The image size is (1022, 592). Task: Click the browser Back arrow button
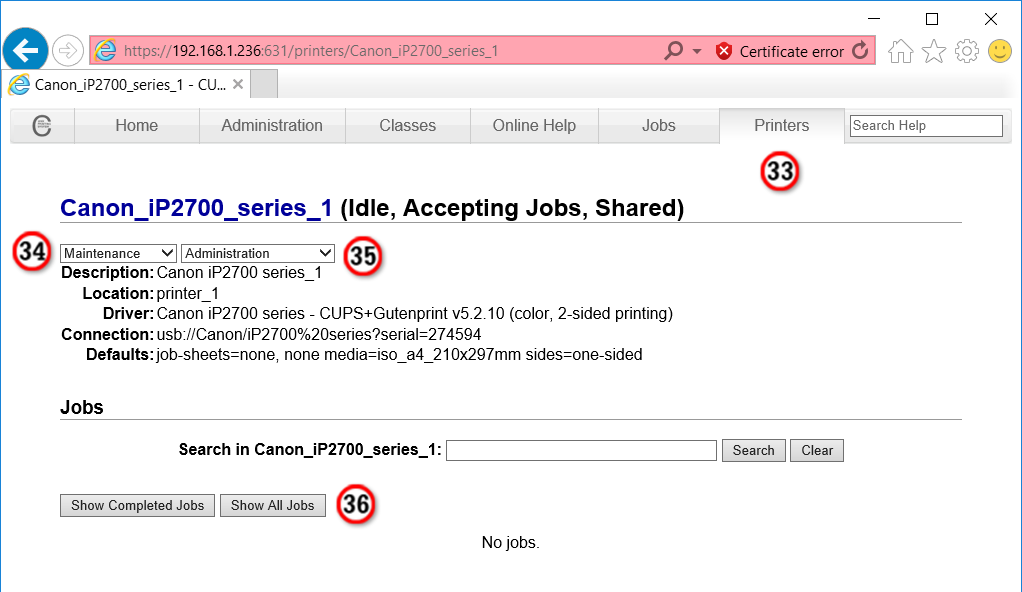coord(25,50)
